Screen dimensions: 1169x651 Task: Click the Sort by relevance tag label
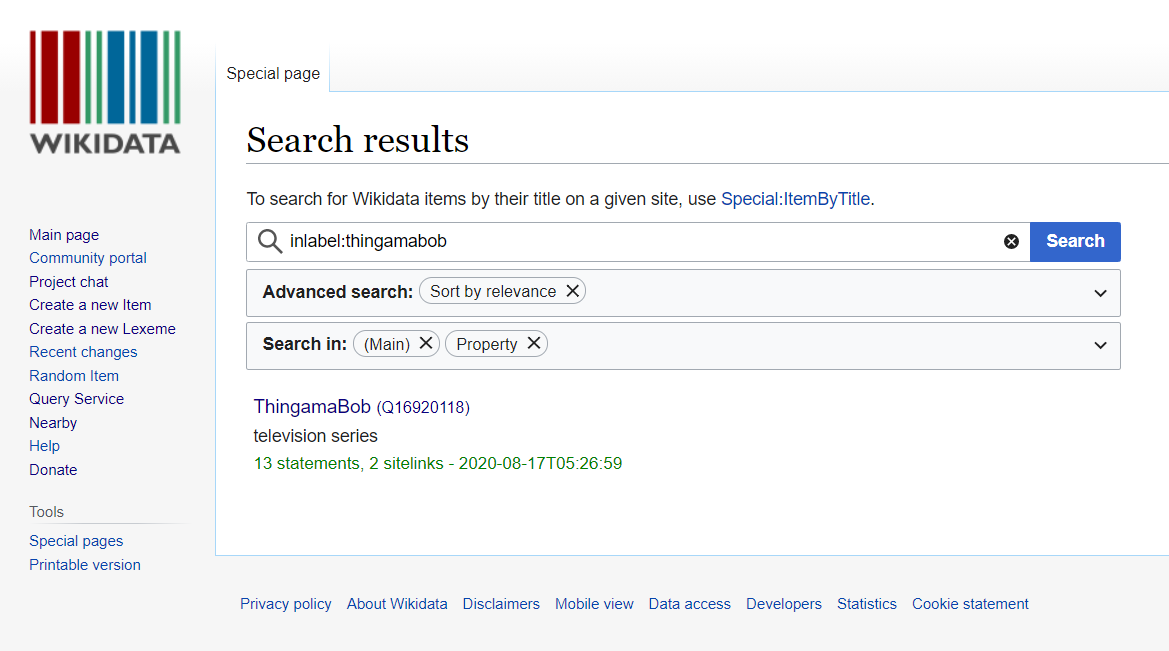pos(493,292)
